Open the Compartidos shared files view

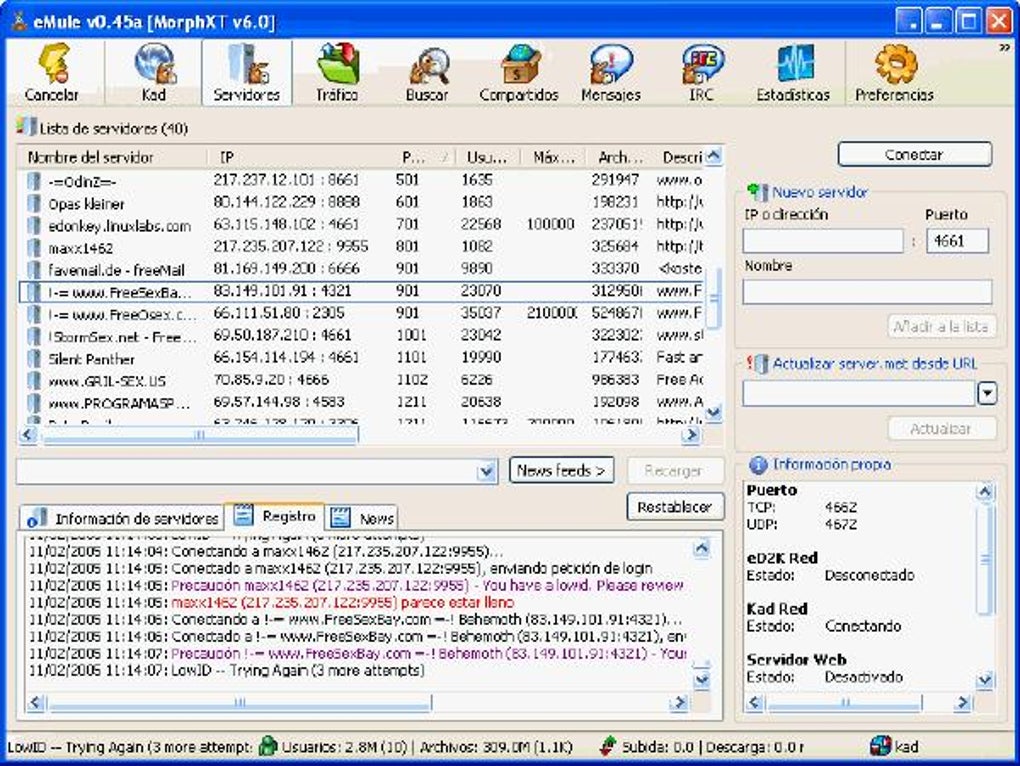(518, 72)
